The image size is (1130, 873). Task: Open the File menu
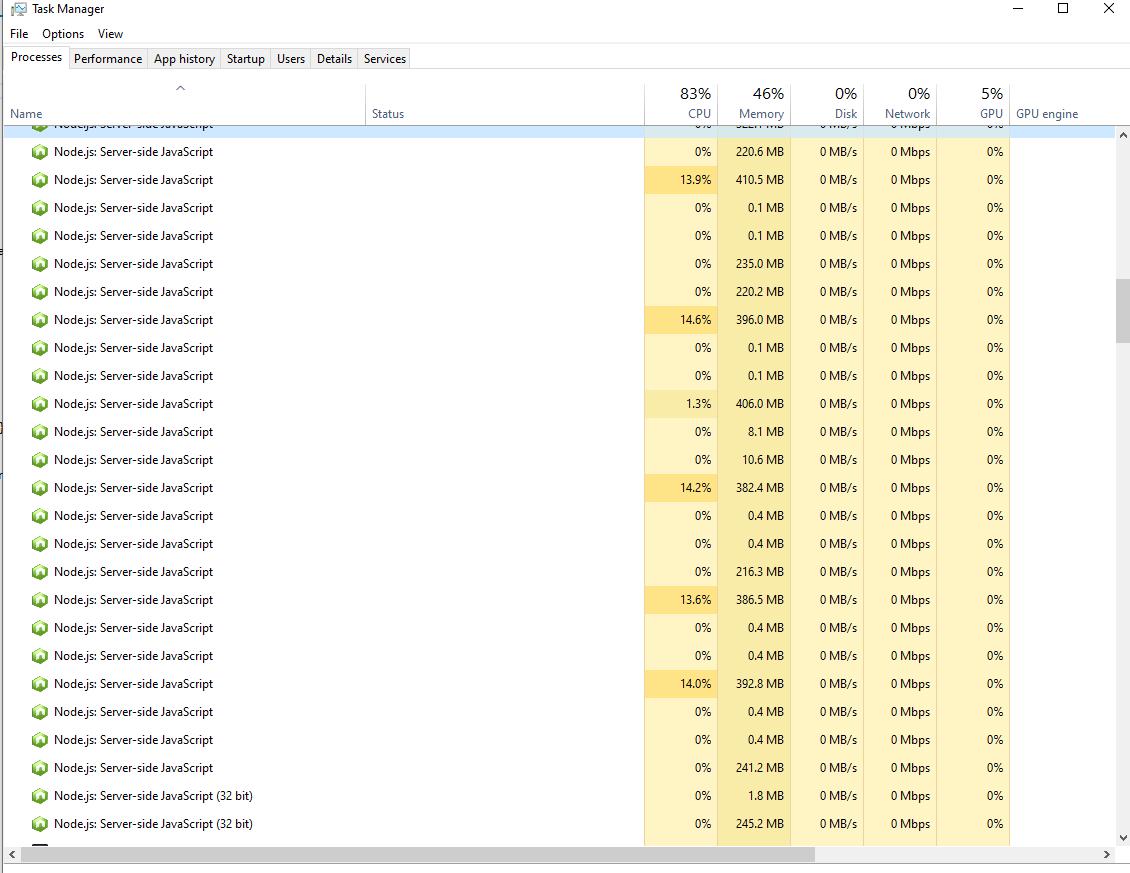pos(19,34)
